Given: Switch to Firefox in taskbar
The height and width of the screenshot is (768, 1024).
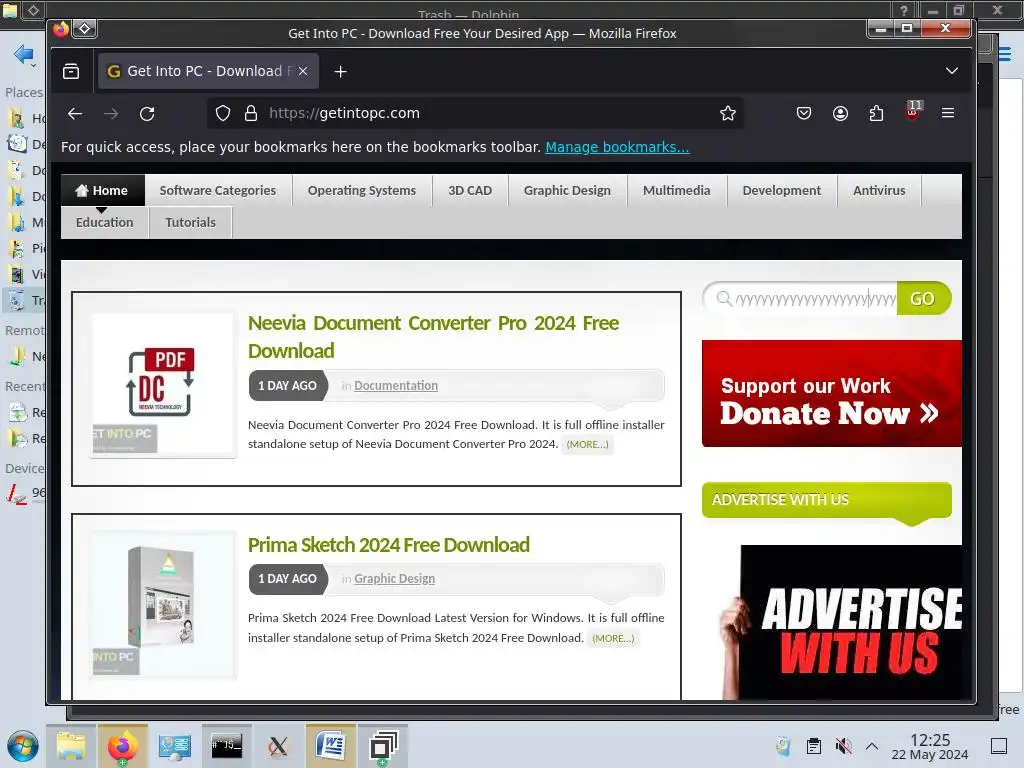Looking at the screenshot, I should tap(123, 746).
